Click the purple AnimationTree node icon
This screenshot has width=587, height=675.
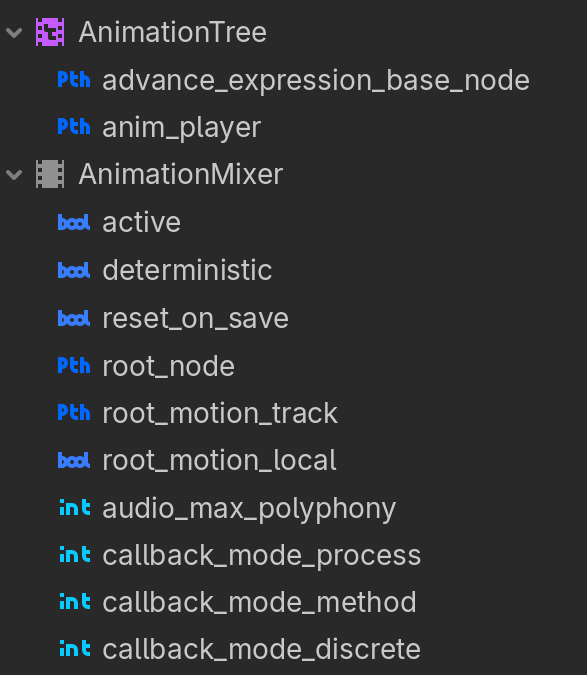click(x=50, y=32)
